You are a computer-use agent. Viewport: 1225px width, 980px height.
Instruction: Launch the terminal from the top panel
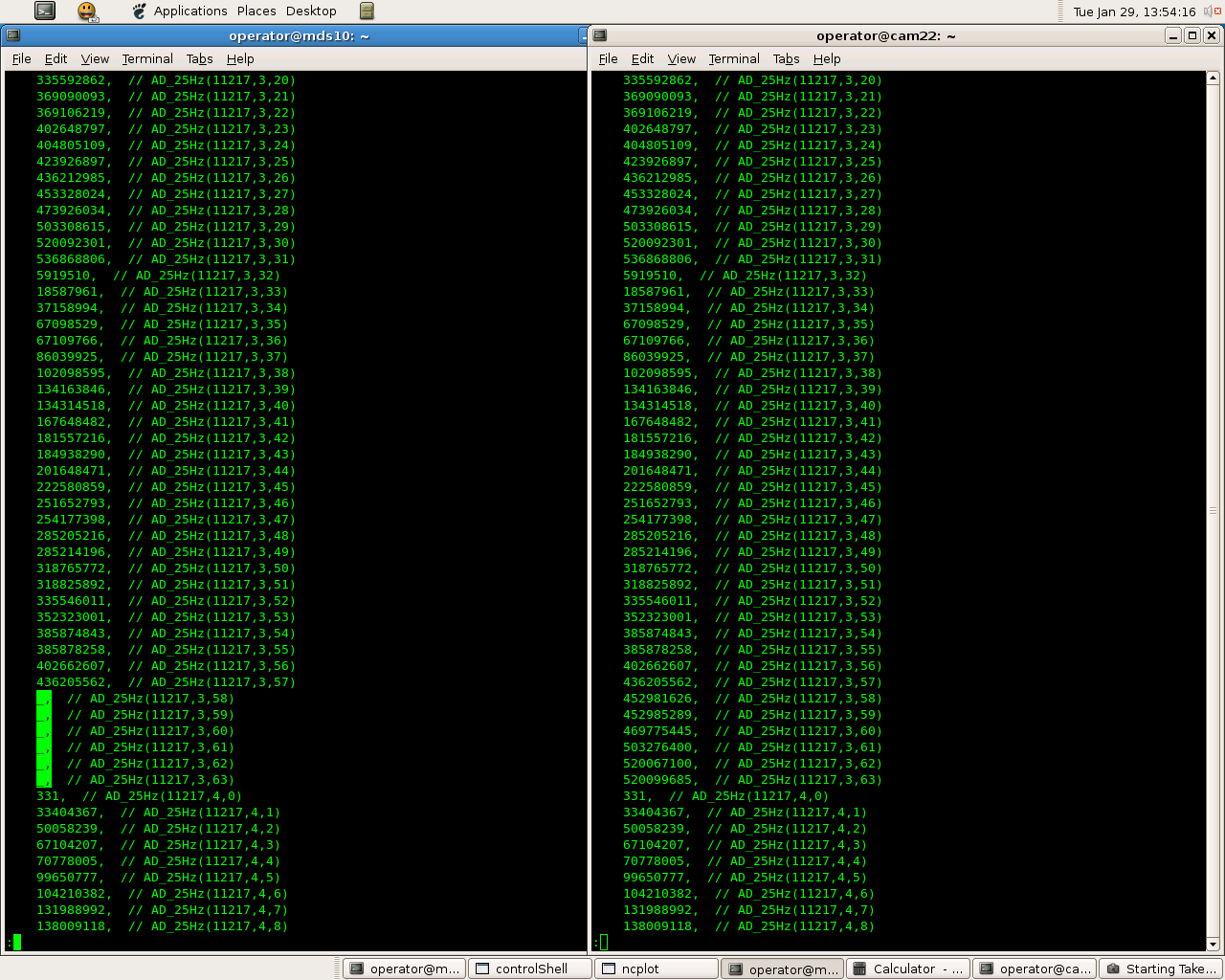(x=44, y=11)
